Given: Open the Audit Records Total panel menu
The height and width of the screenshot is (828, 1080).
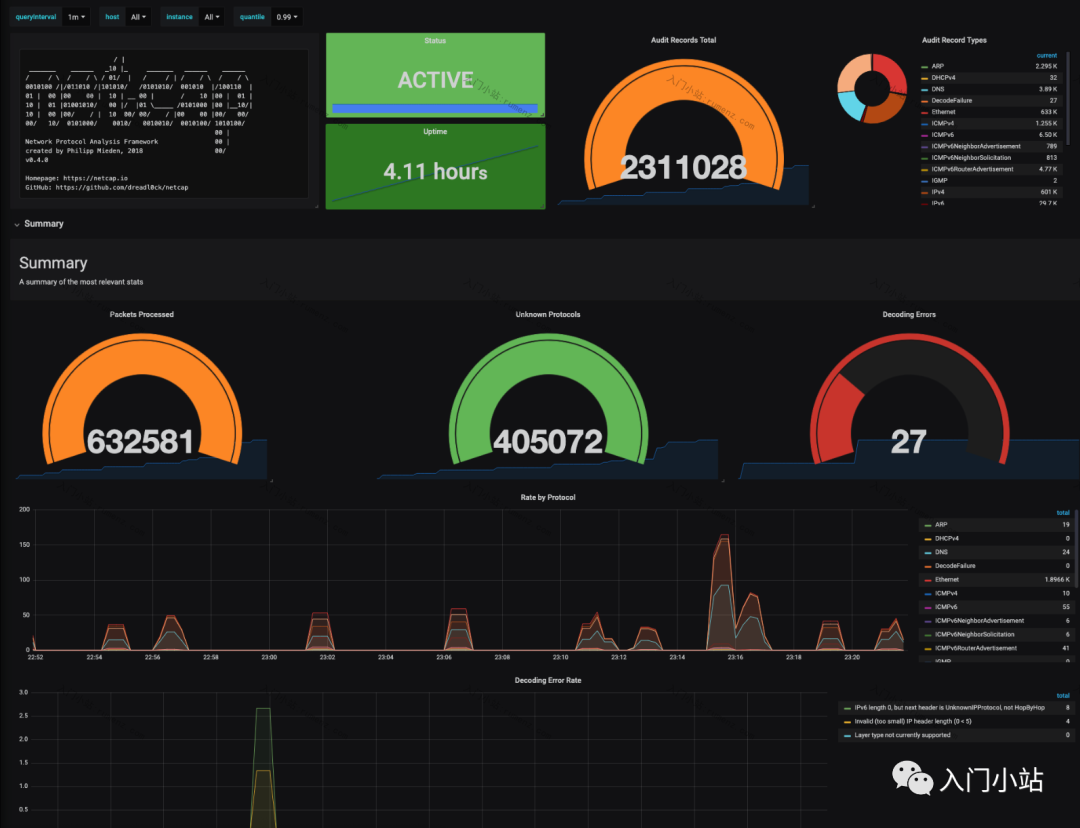Looking at the screenshot, I should pos(683,40).
